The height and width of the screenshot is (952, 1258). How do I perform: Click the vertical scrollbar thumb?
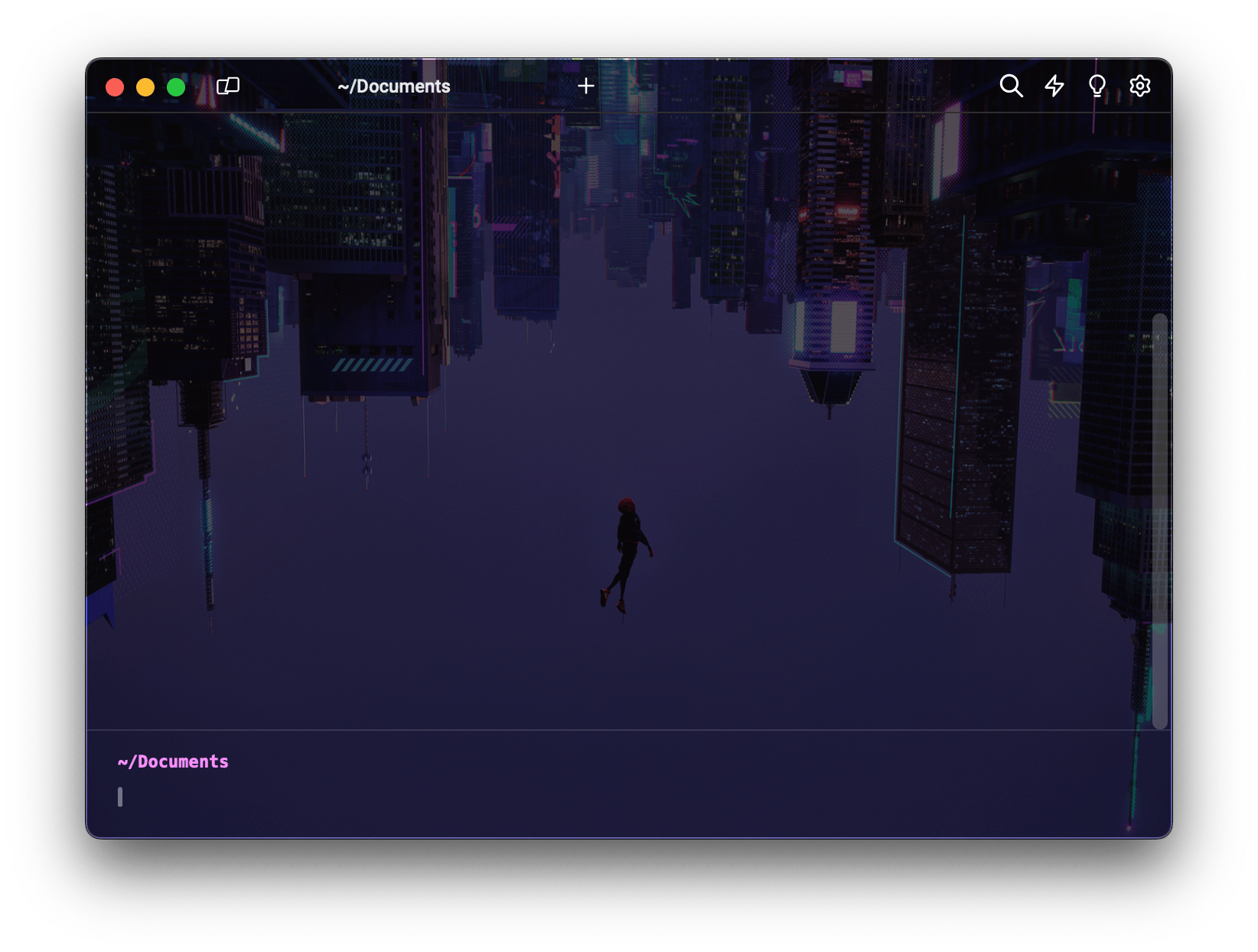[x=1159, y=520]
